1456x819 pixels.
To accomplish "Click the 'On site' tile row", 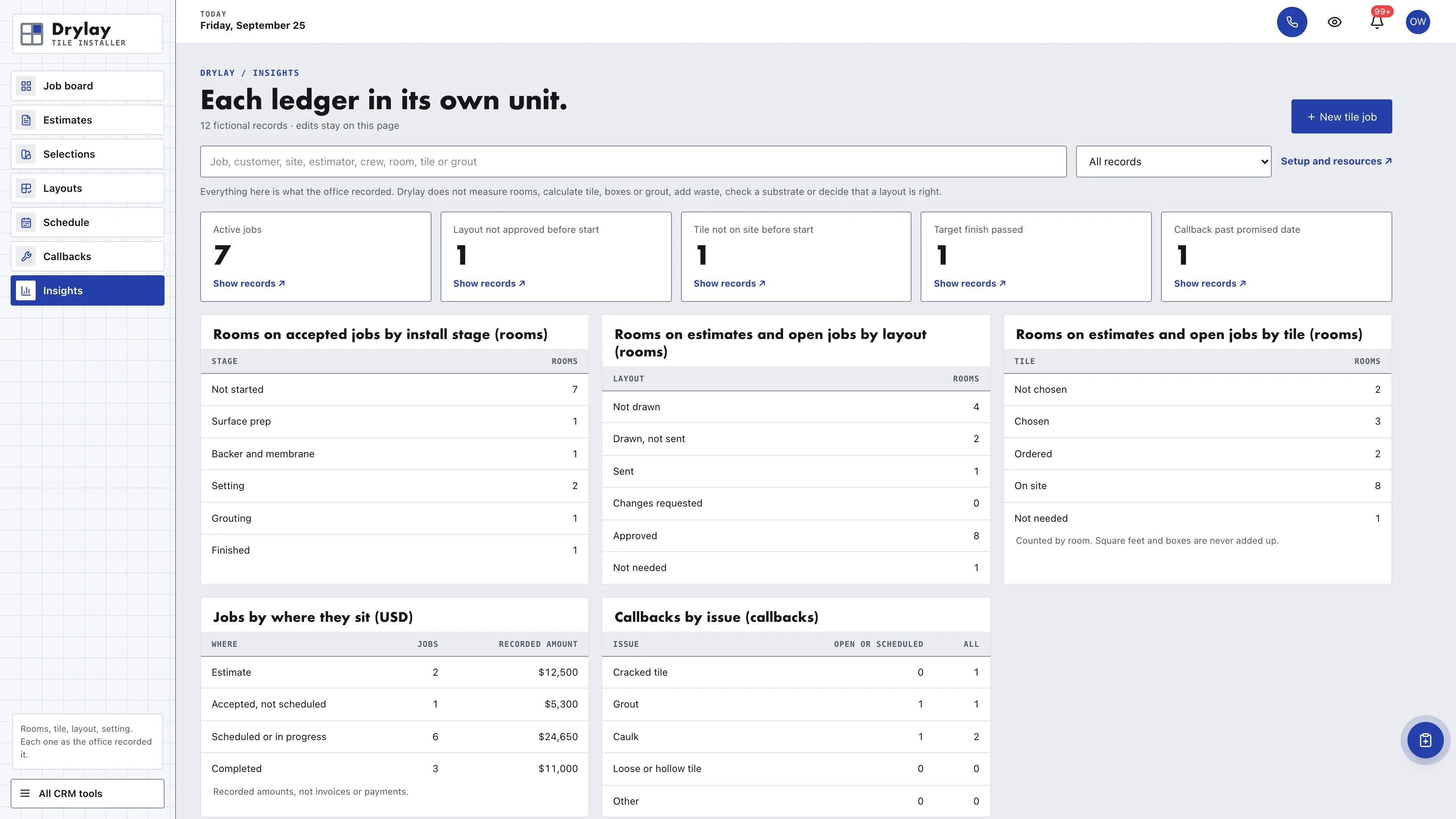I will (1197, 485).
